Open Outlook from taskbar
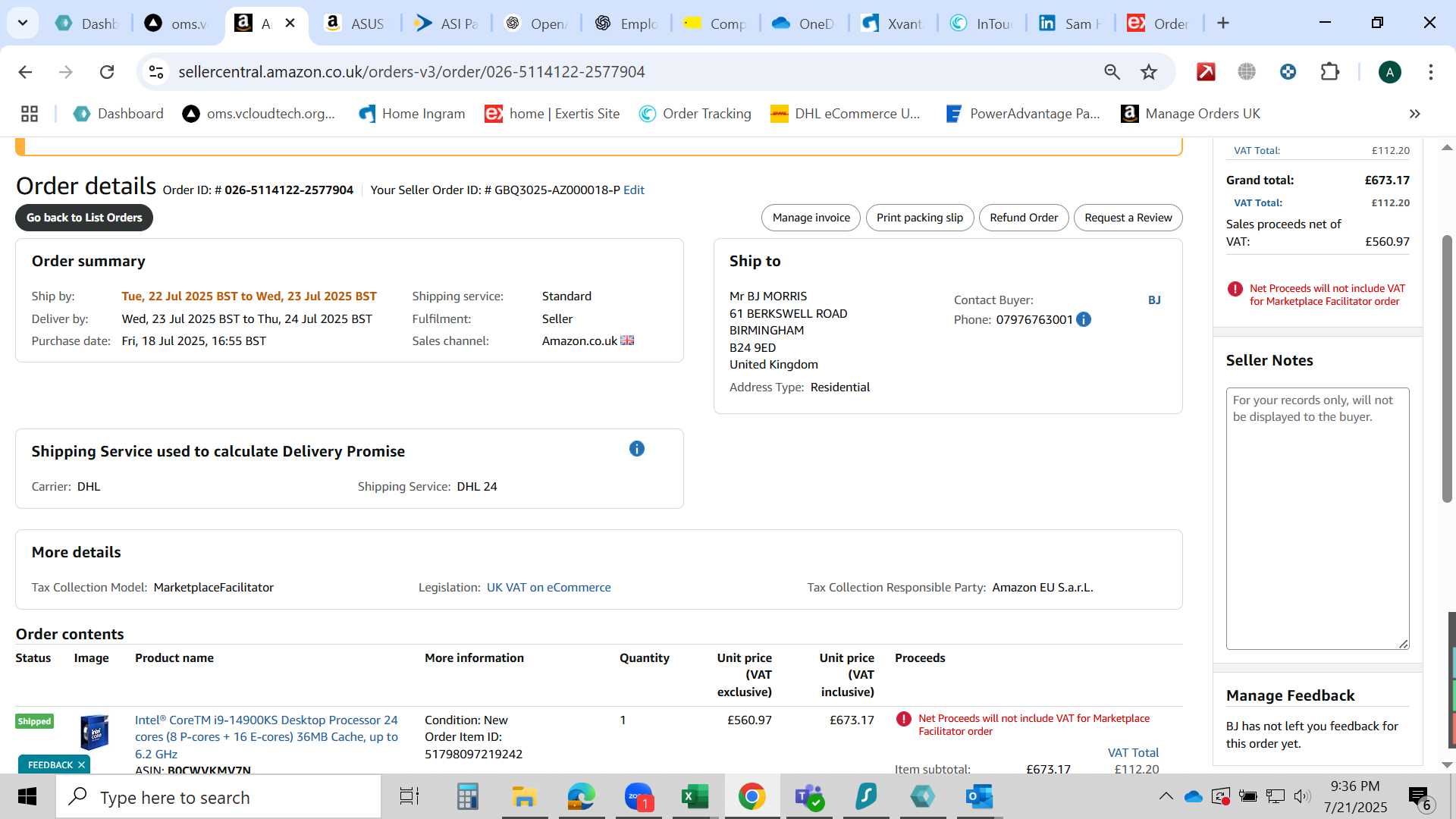The width and height of the screenshot is (1456, 819). [x=979, y=797]
